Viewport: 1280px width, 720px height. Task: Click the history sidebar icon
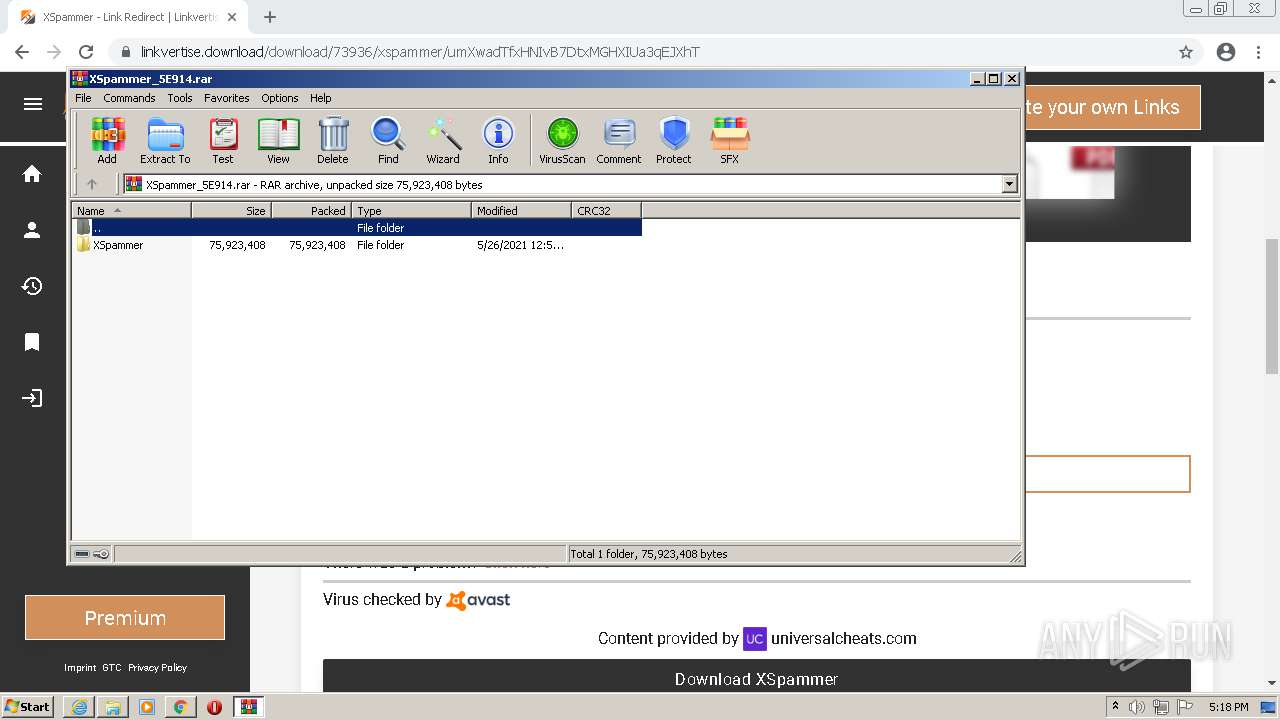coord(32,286)
